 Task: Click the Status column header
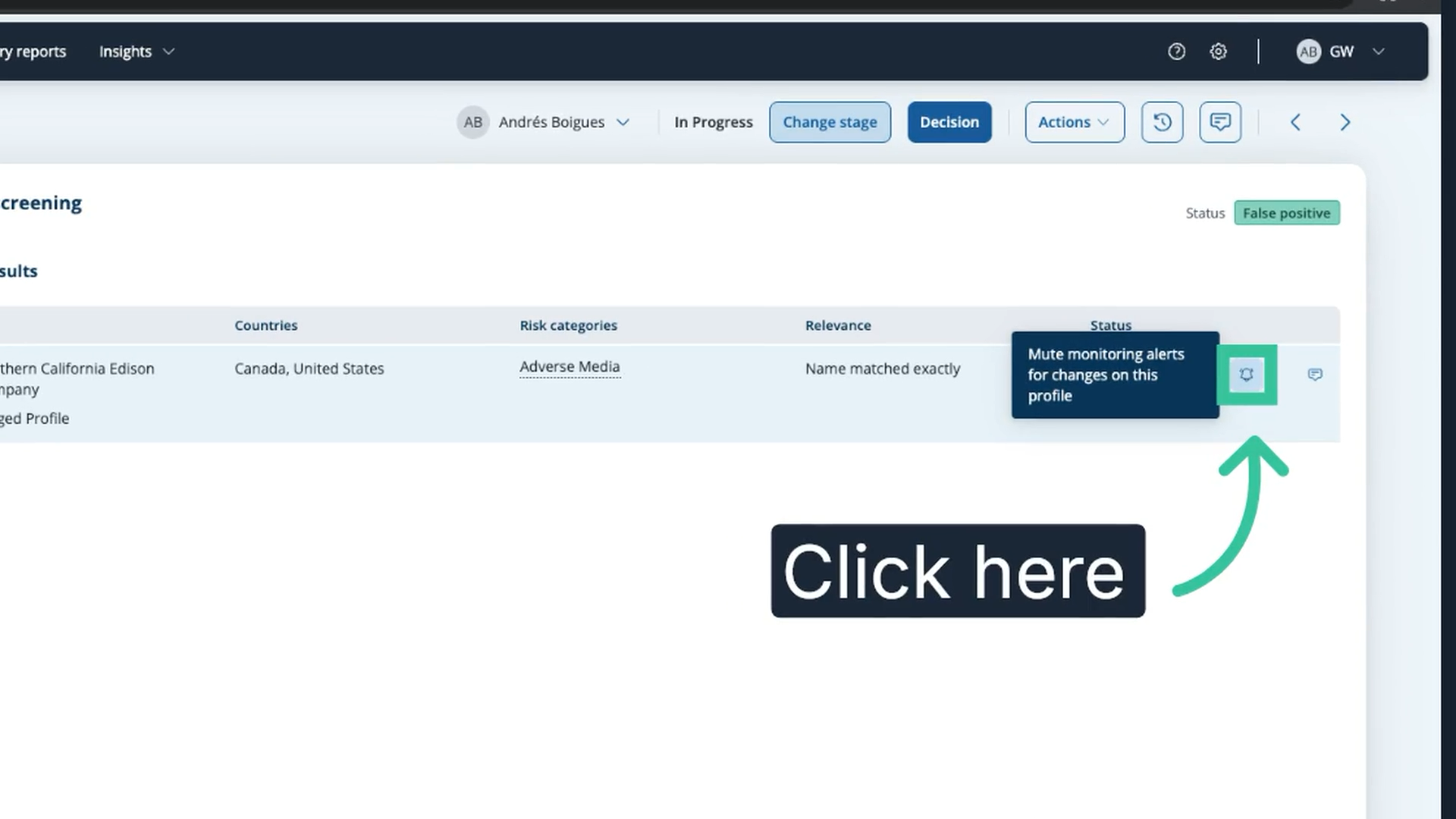pyautogui.click(x=1111, y=325)
